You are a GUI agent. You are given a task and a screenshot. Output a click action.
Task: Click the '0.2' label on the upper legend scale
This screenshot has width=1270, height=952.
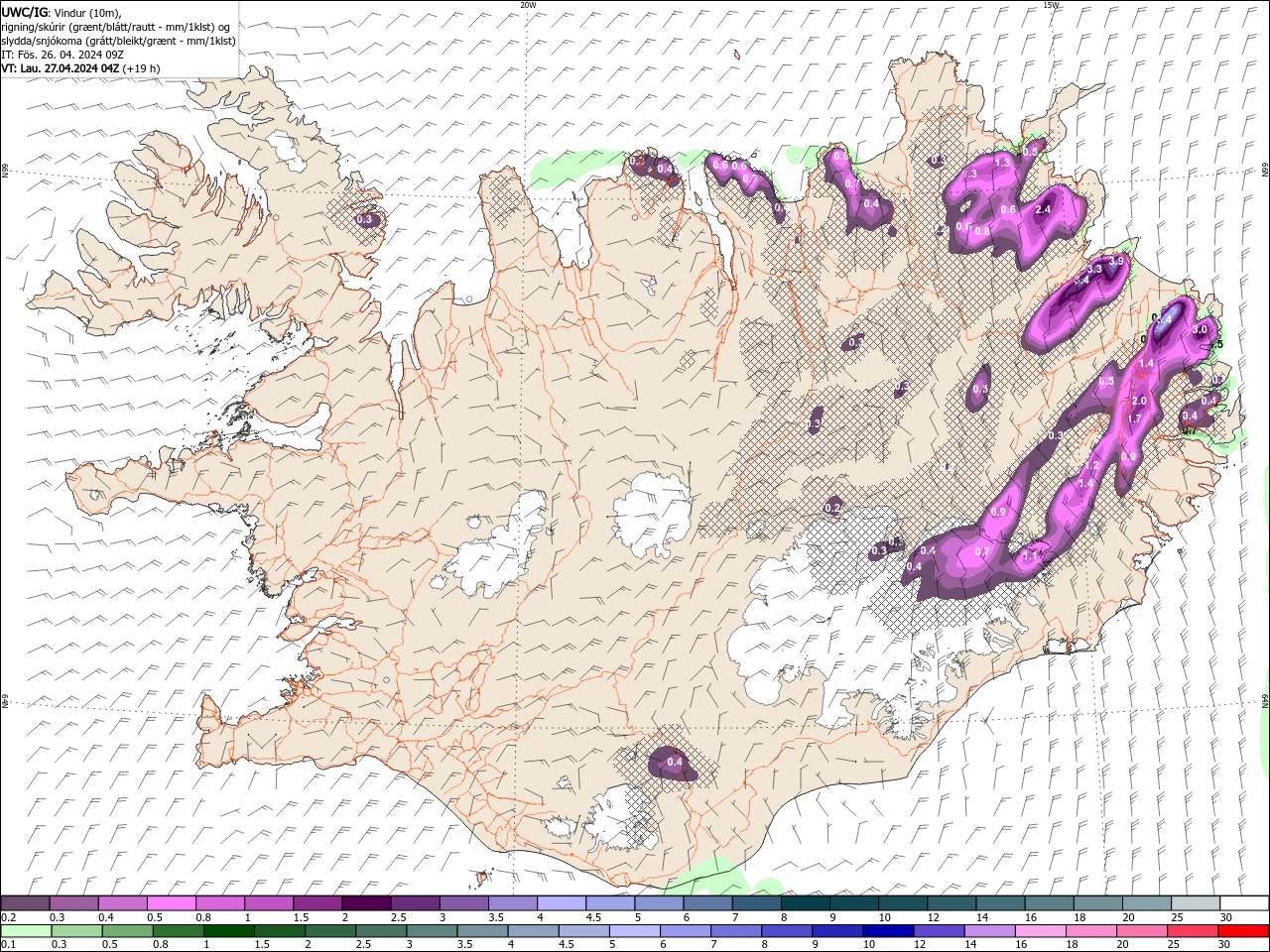tap(8, 918)
